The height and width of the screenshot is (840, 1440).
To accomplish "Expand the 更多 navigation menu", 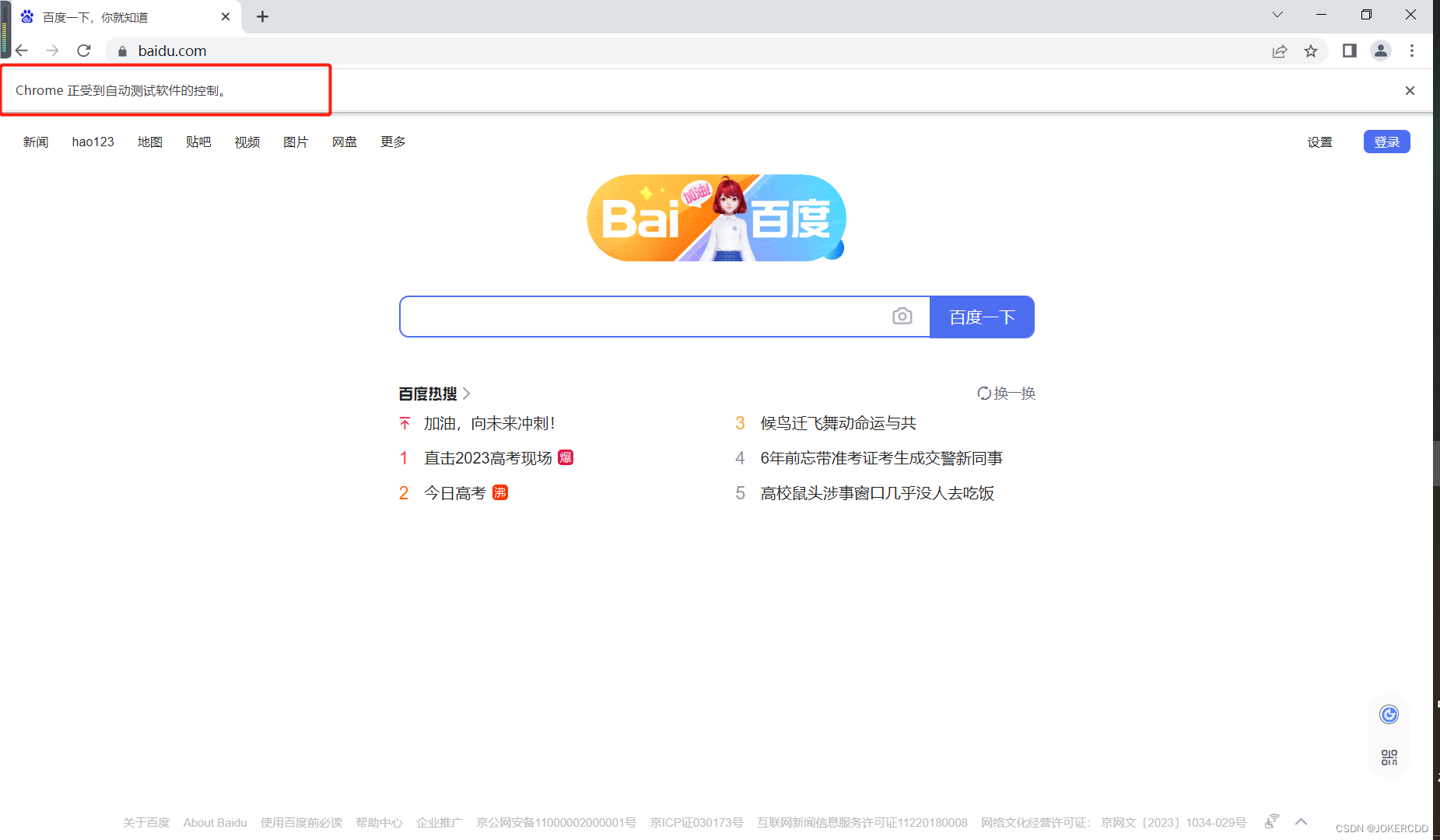I will (x=393, y=142).
